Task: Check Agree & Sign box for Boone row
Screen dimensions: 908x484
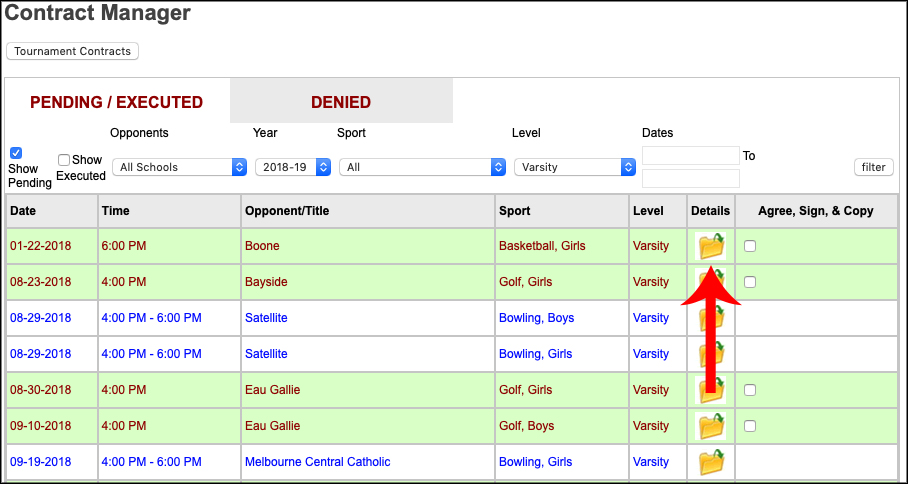Action: pyautogui.click(x=750, y=246)
